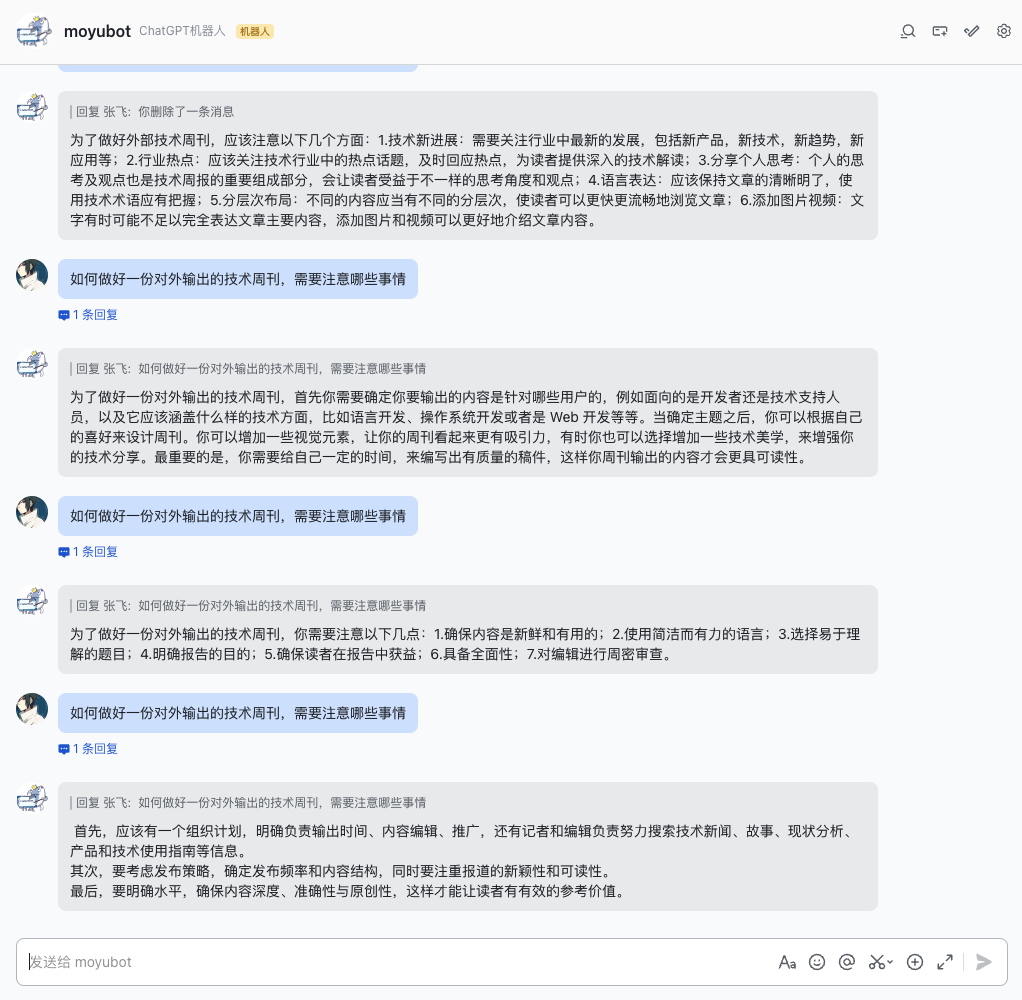Expand the message input box
The width and height of the screenshot is (1022, 1000).
click(x=945, y=962)
